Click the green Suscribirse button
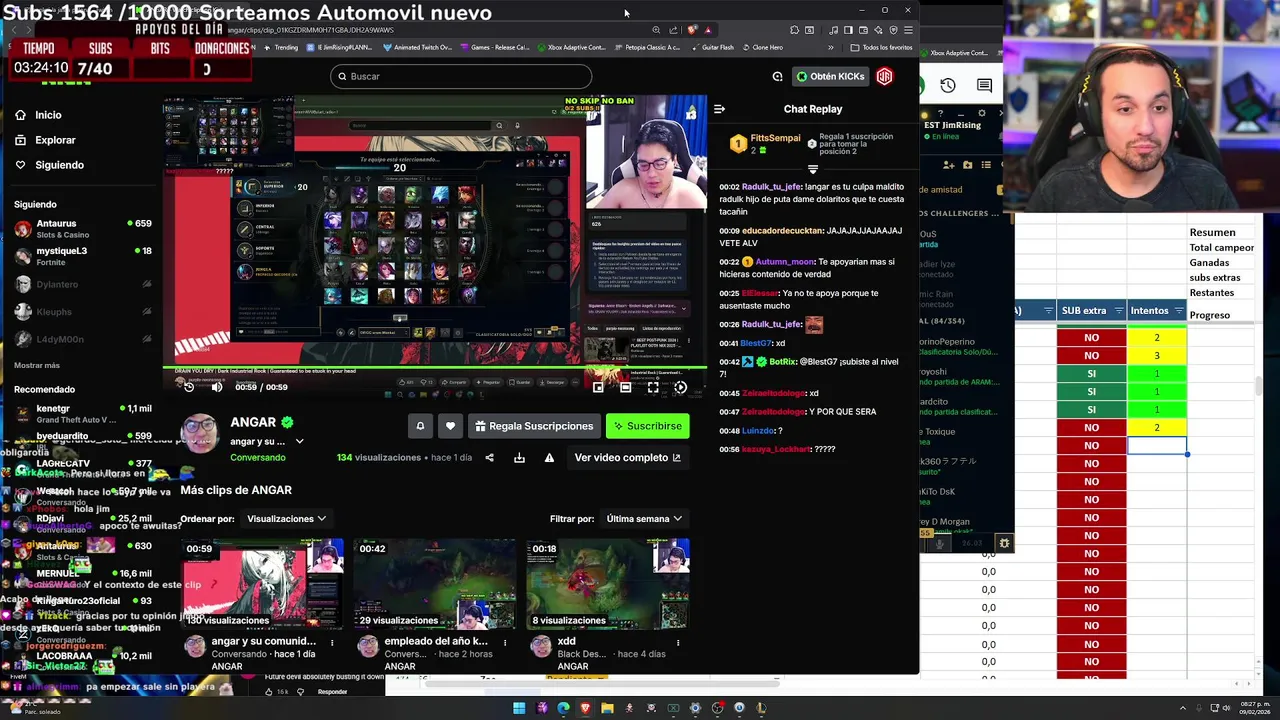Viewport: 1280px width, 720px height. 647,426
